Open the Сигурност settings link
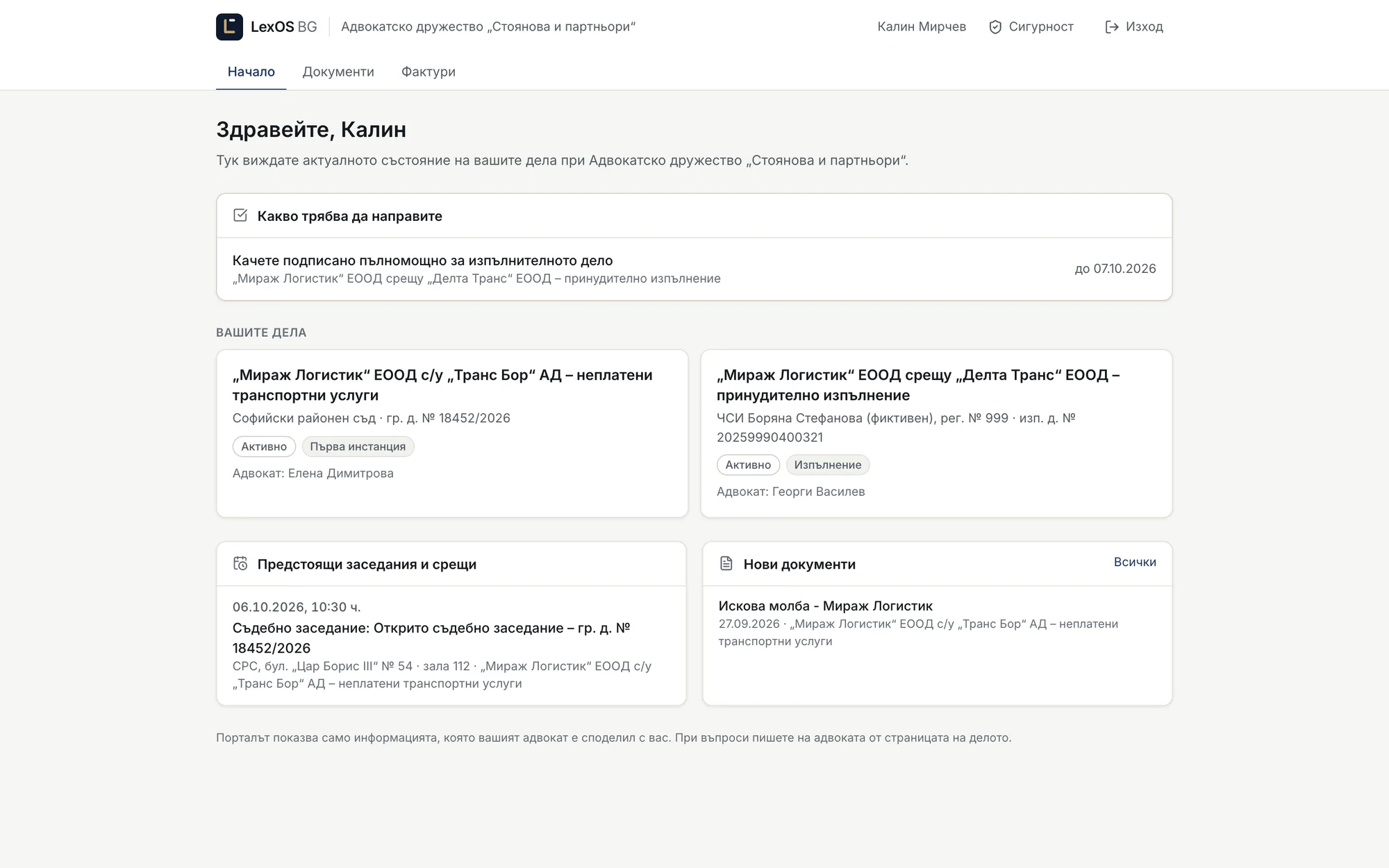Image resolution: width=1389 pixels, height=868 pixels. [x=1031, y=27]
